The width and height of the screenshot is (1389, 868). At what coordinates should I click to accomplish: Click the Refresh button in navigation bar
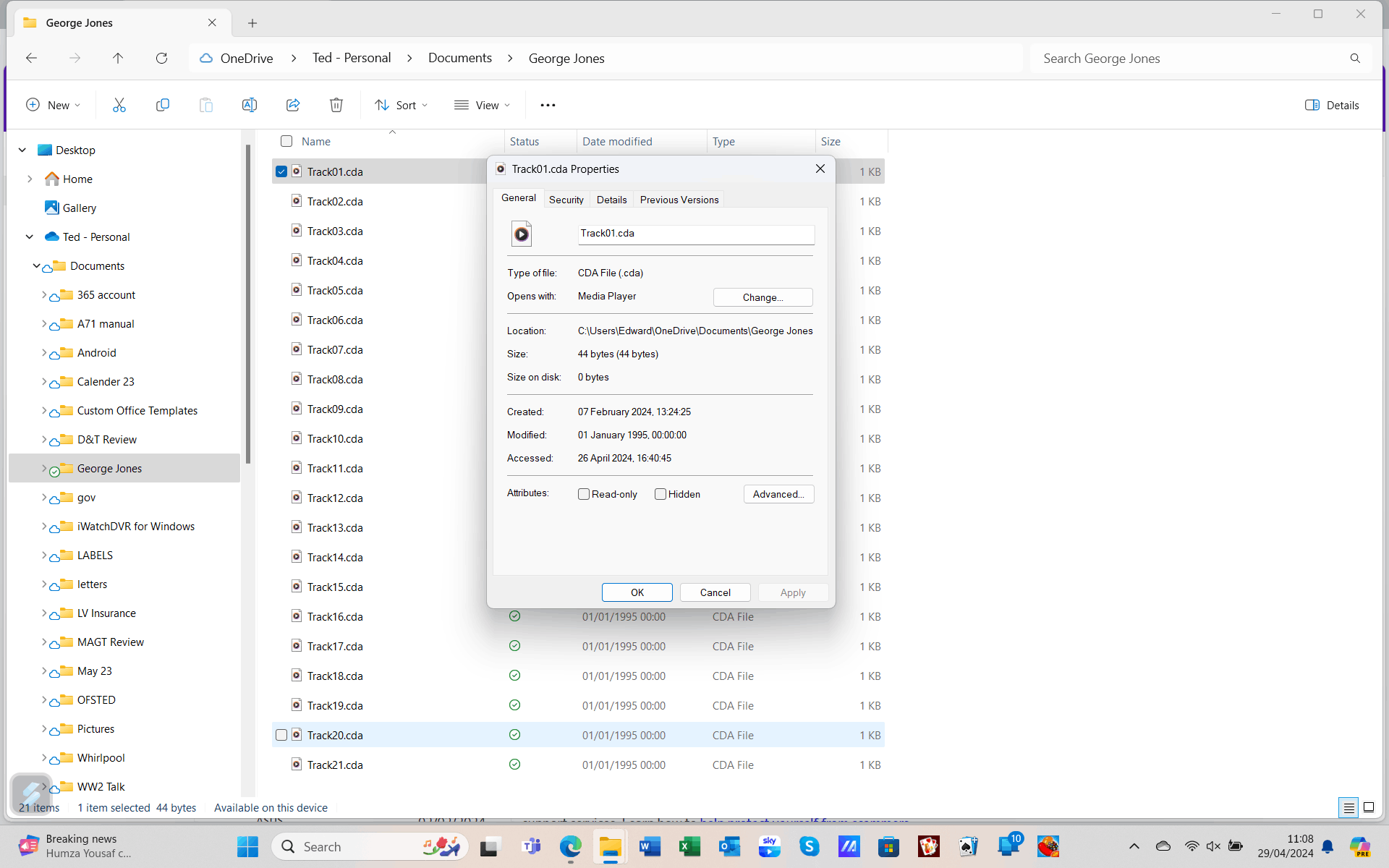(x=161, y=58)
